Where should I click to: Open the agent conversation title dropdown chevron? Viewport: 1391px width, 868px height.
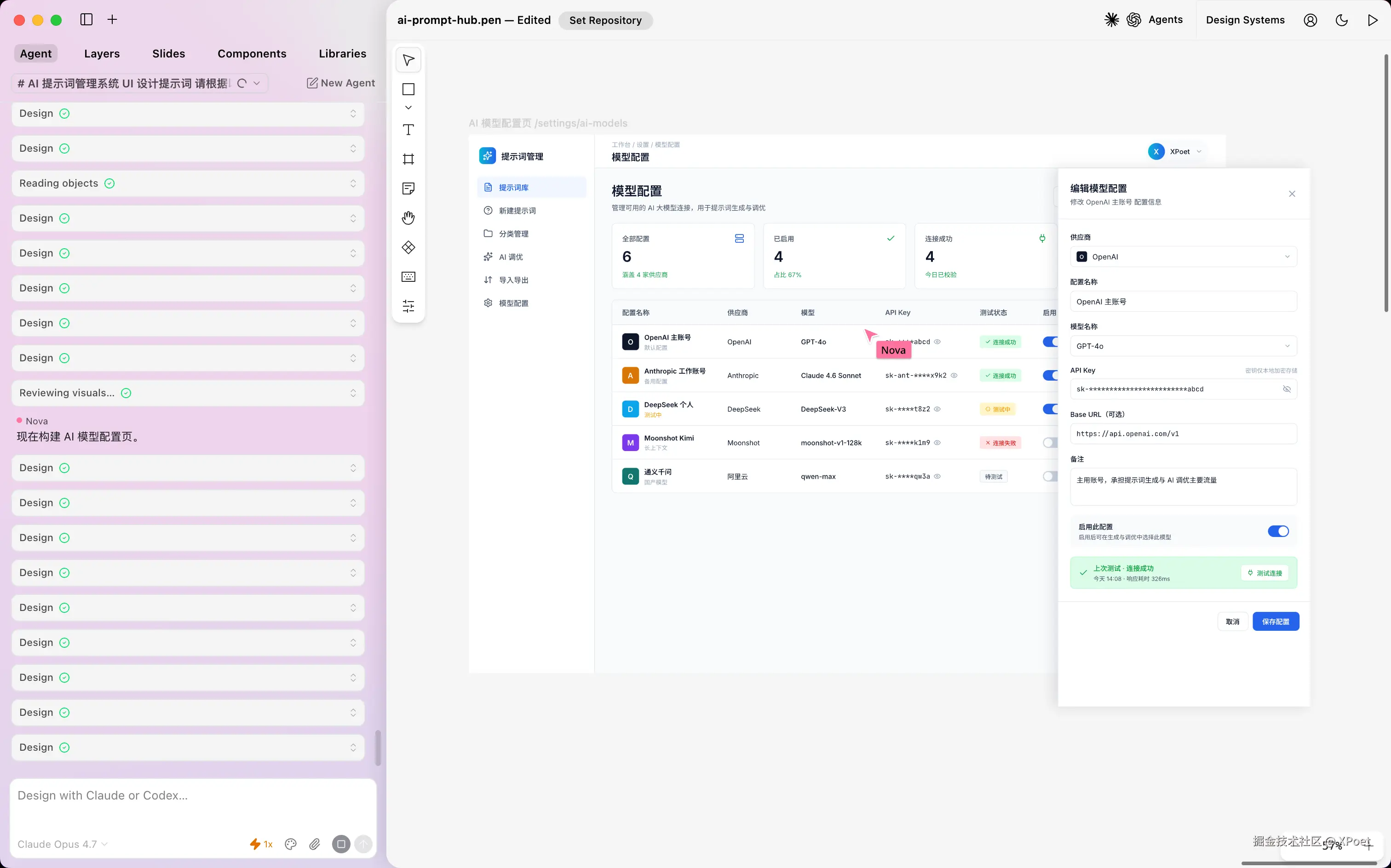pos(257,83)
